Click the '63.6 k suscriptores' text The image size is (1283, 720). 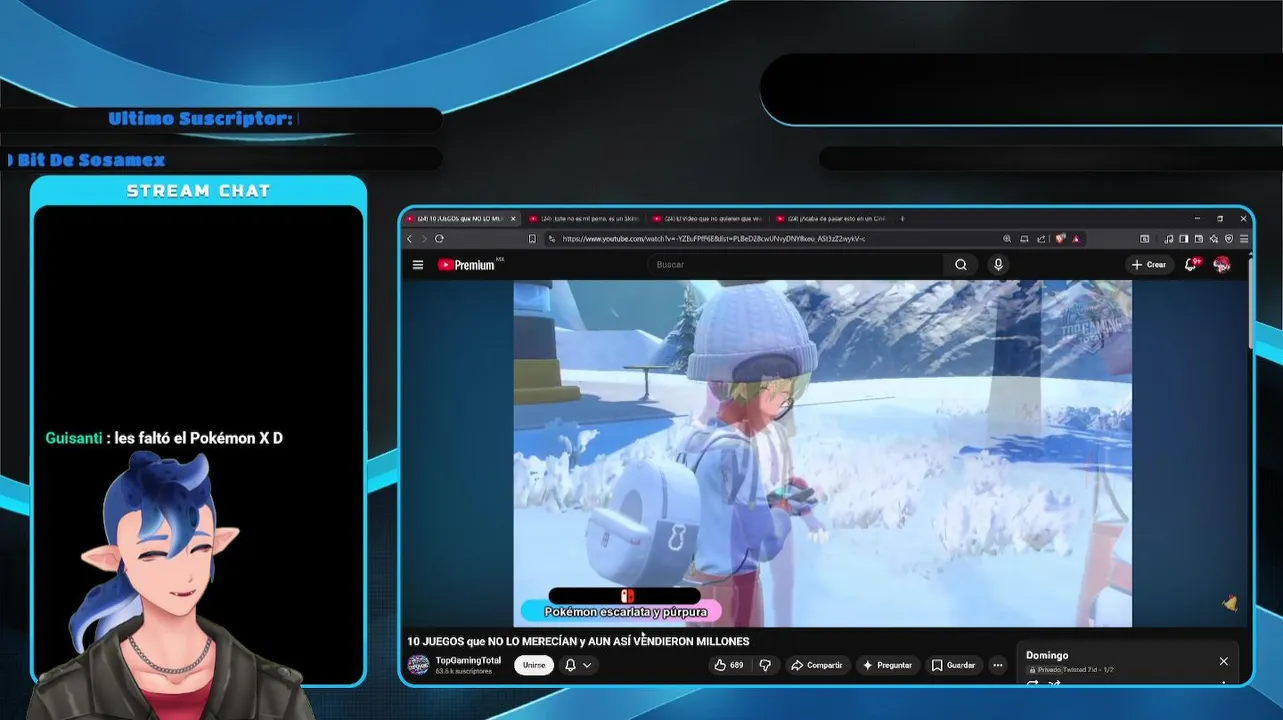463,671
